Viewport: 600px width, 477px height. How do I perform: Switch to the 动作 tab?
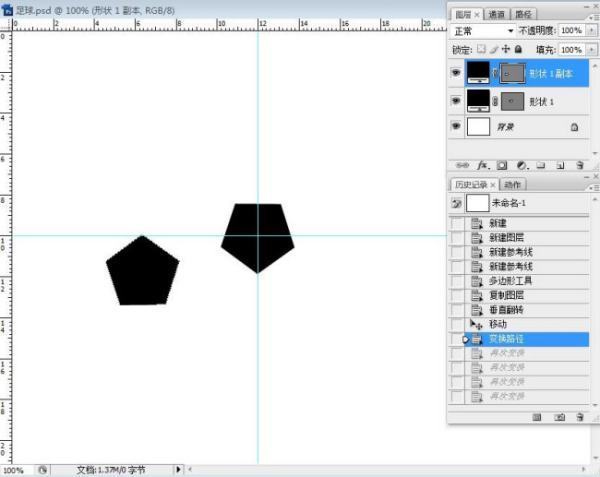point(512,185)
